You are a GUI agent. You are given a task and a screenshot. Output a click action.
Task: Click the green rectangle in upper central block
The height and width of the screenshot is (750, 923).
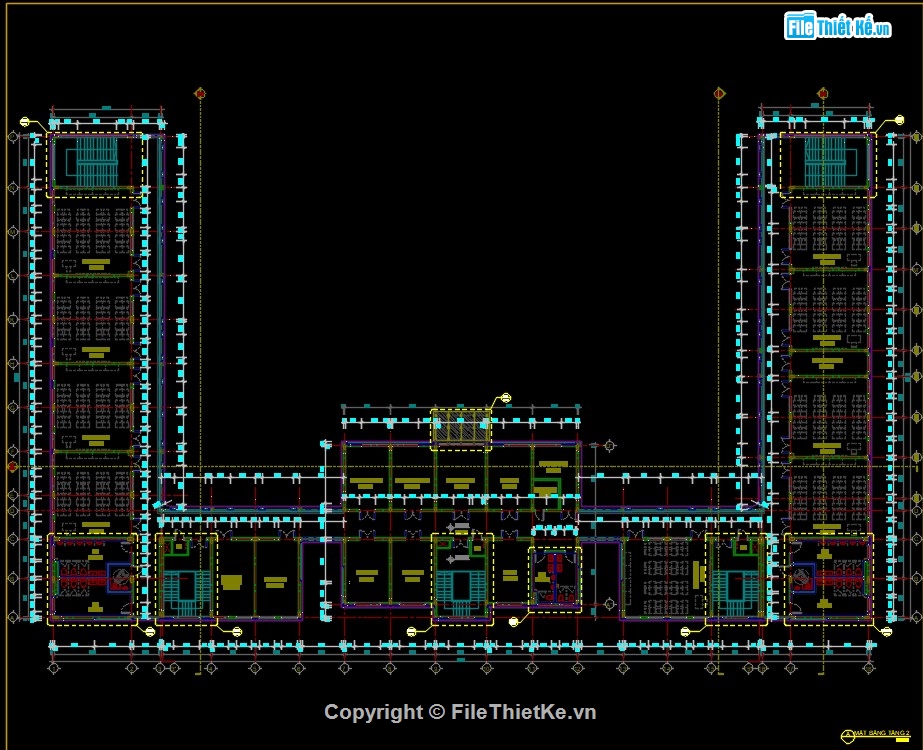(545, 487)
